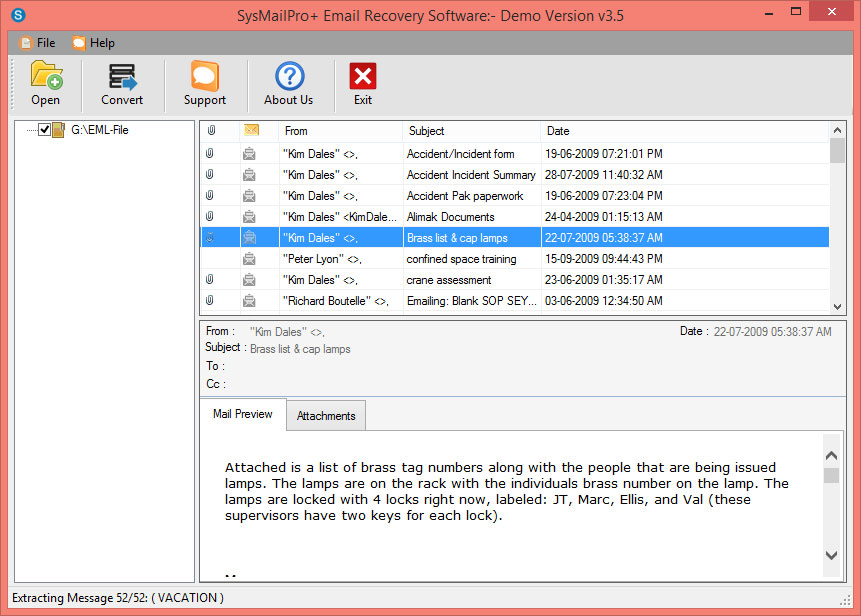This screenshot has width=861, height=616.
Task: Click the "Kim Dales" <KimDale... sender cell
Action: coord(341,216)
